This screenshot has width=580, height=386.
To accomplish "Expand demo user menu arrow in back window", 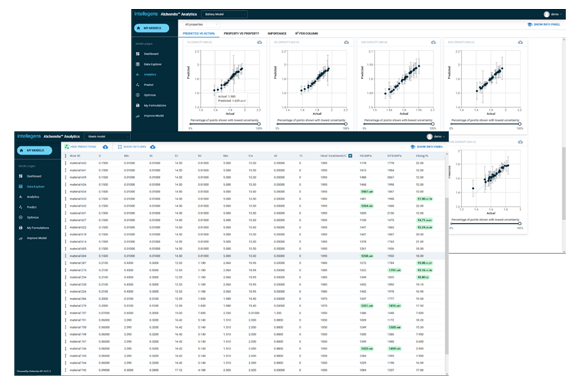I will (x=561, y=14).
